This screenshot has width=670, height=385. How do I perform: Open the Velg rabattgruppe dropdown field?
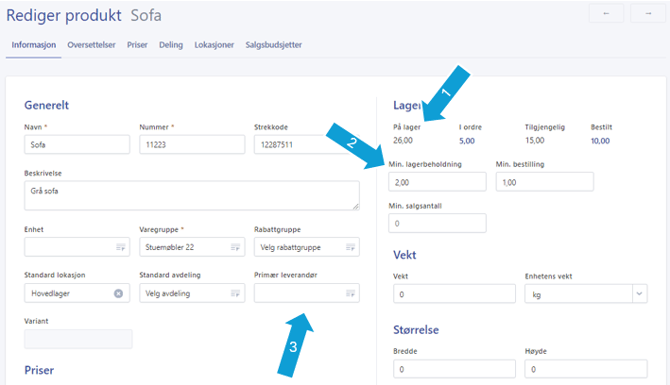(307, 247)
